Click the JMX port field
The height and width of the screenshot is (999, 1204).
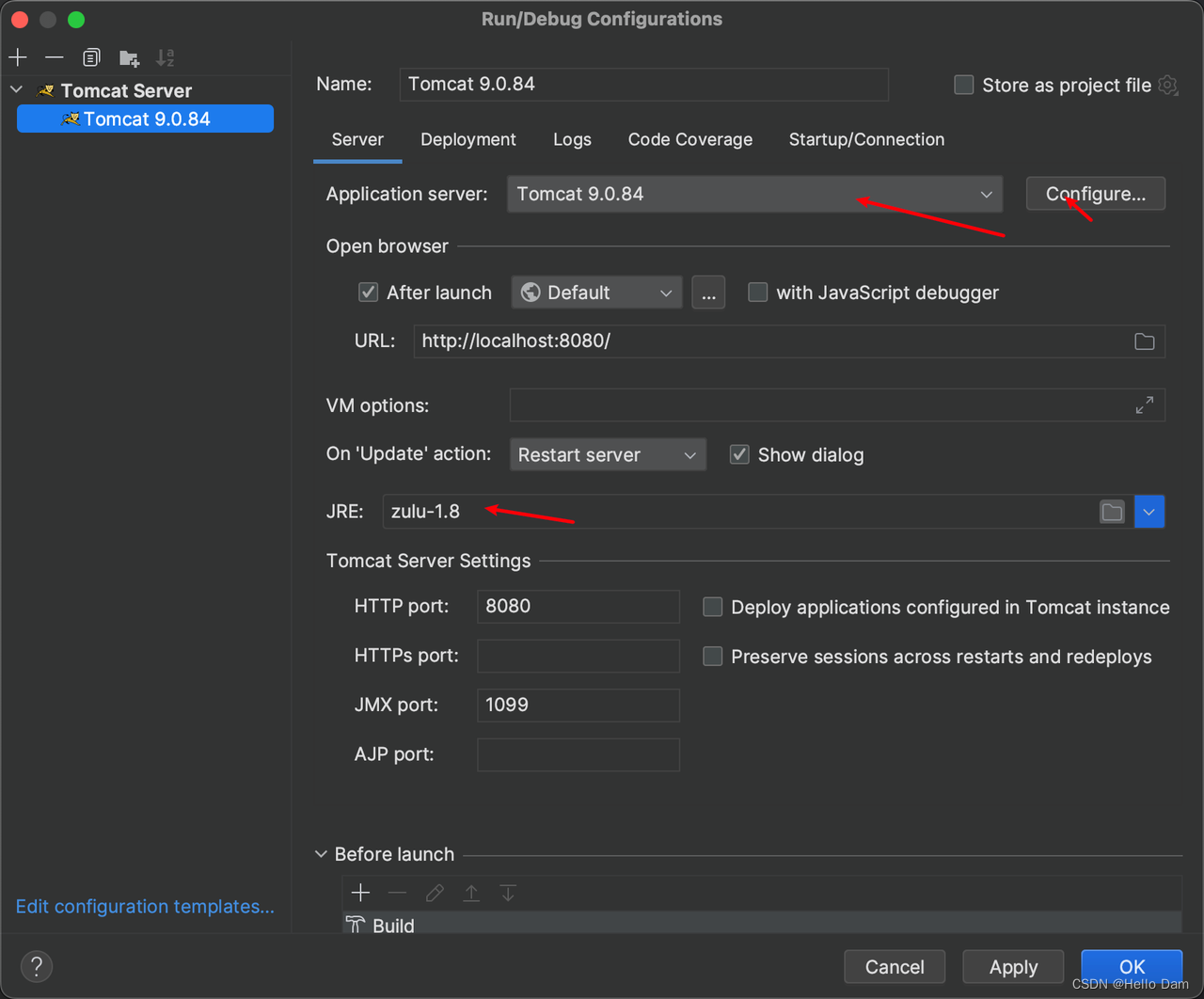pos(578,706)
